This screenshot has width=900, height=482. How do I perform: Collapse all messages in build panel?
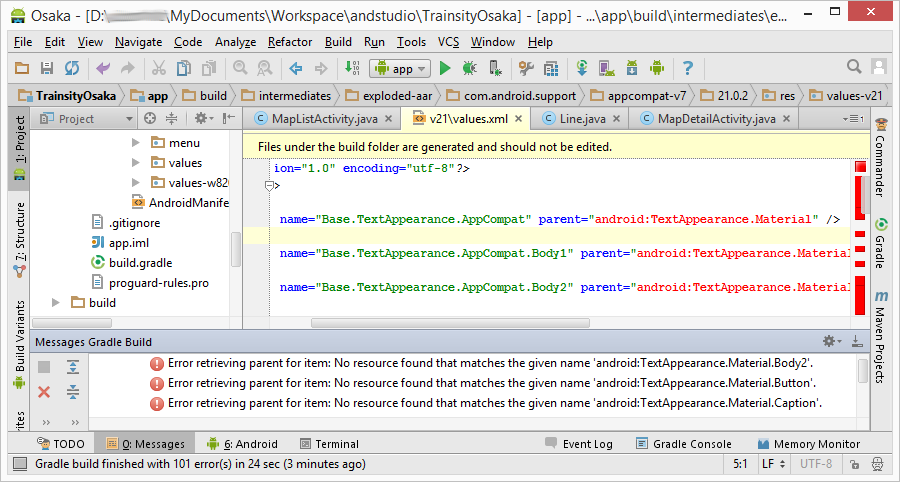point(73,392)
